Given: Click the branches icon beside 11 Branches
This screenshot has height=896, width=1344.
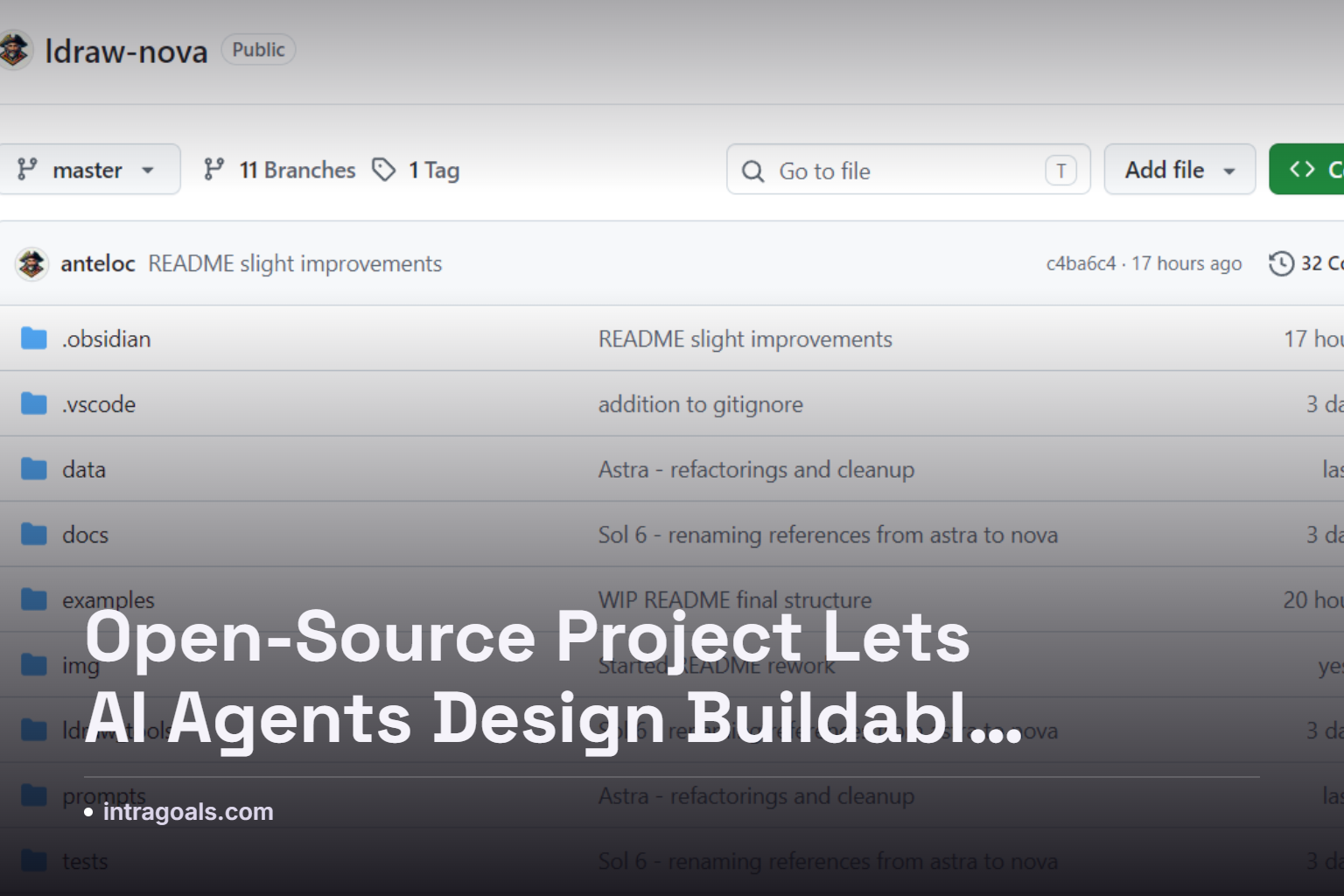Looking at the screenshot, I should click(214, 170).
